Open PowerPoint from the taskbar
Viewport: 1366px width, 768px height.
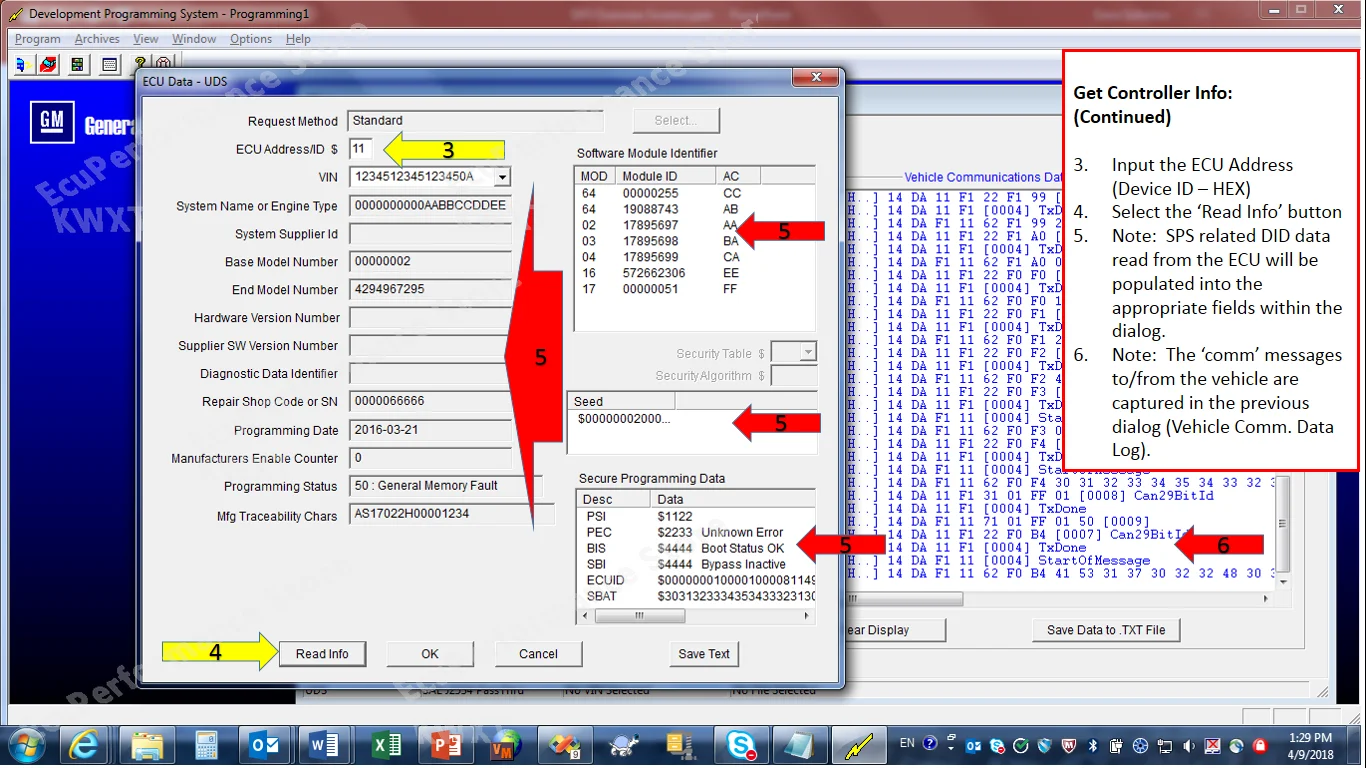click(444, 746)
